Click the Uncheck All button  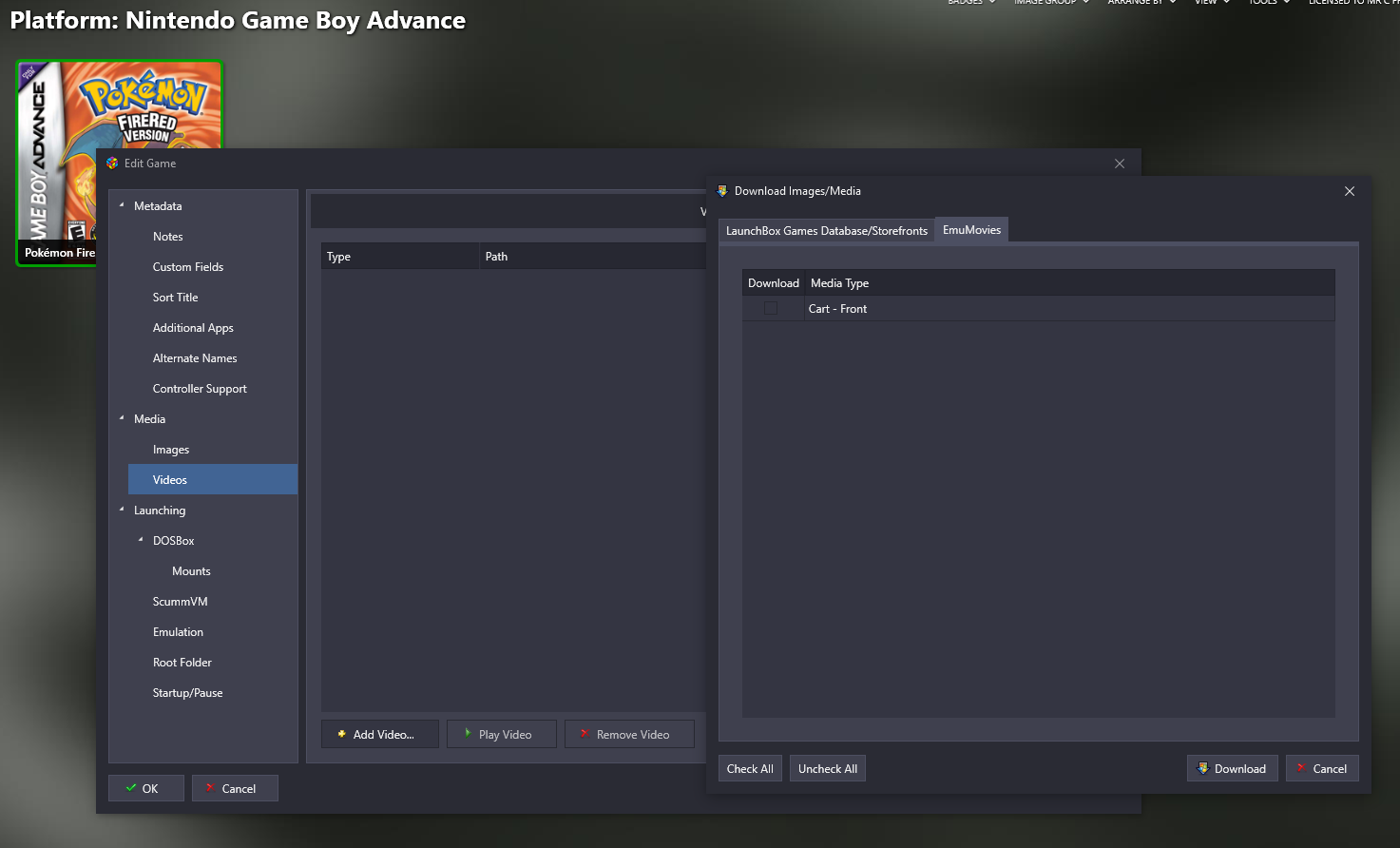pyautogui.click(x=828, y=768)
